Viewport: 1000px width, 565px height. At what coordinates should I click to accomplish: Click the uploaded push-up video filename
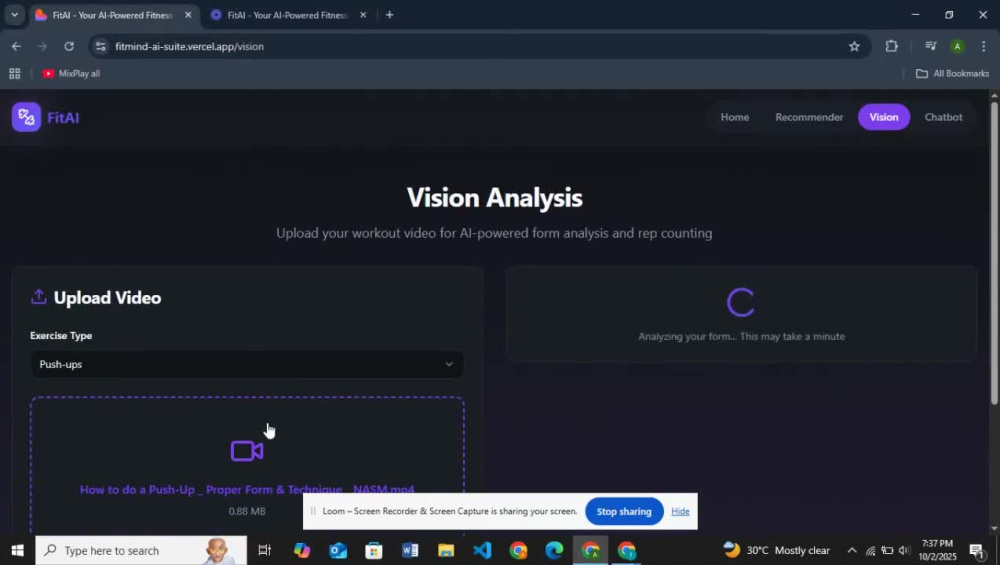(x=247, y=490)
